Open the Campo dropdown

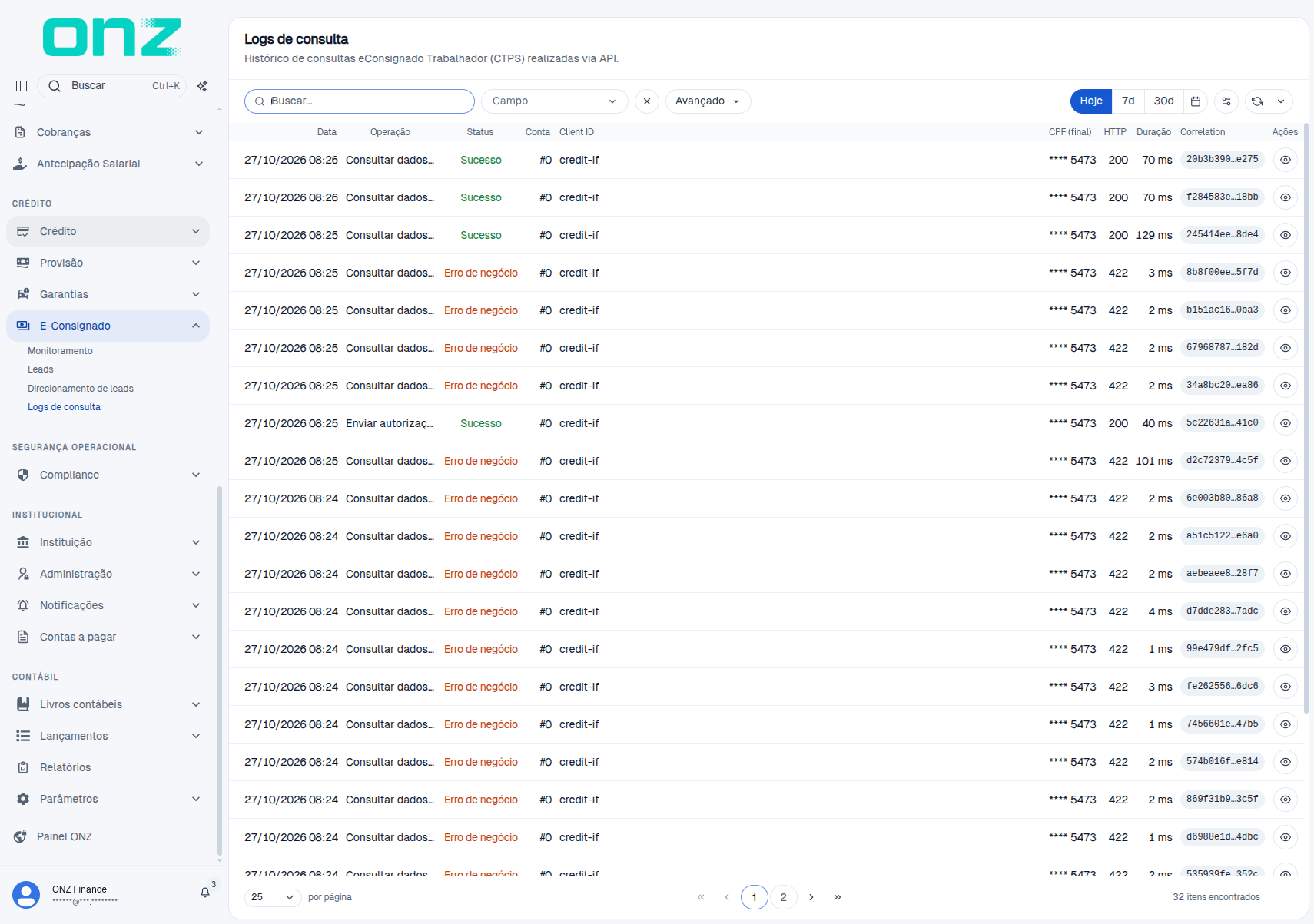[x=555, y=101]
